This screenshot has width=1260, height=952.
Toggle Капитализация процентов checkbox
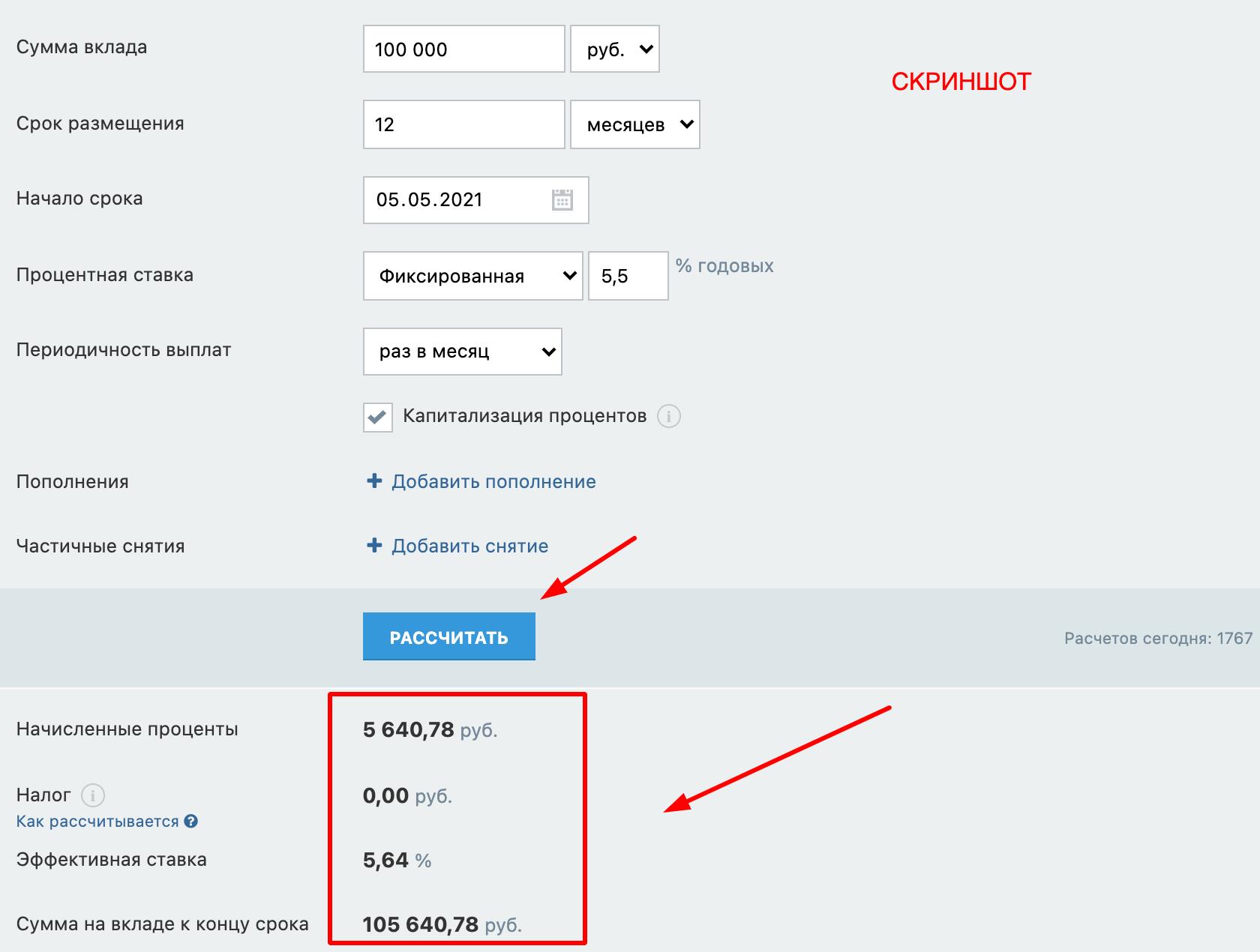(377, 417)
